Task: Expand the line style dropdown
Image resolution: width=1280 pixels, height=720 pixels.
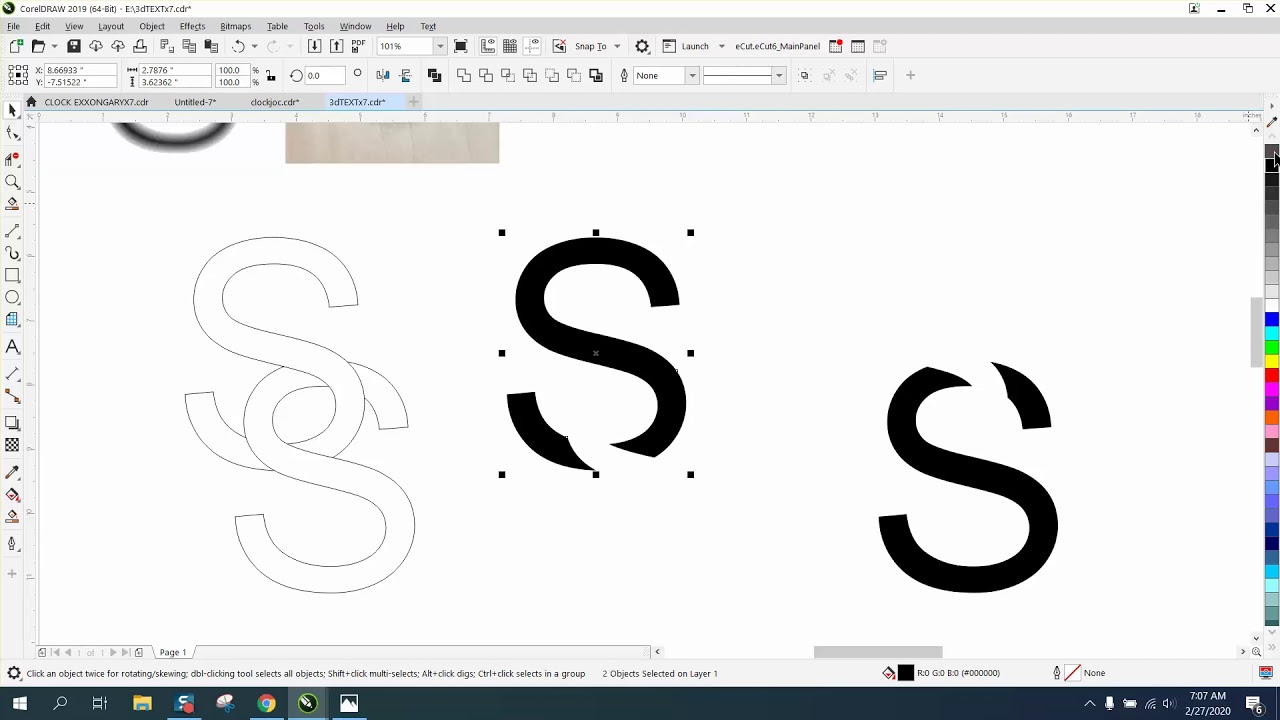Action: (x=779, y=75)
